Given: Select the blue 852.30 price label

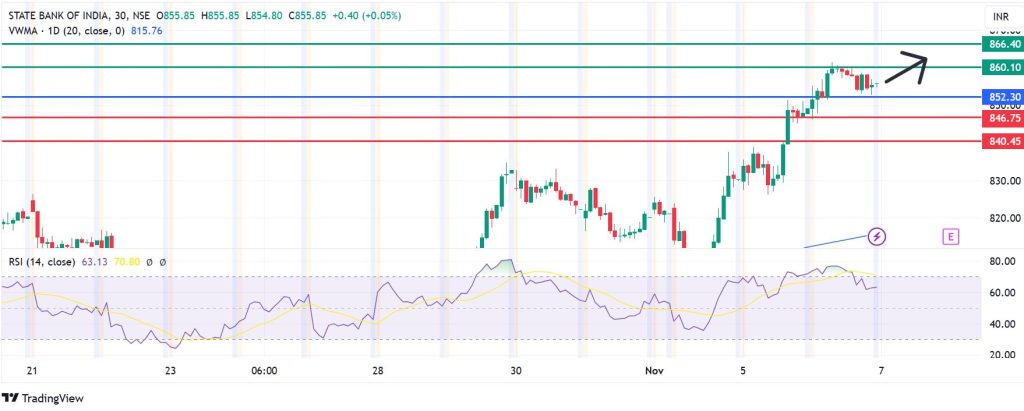Looking at the screenshot, I should coord(1002,97).
